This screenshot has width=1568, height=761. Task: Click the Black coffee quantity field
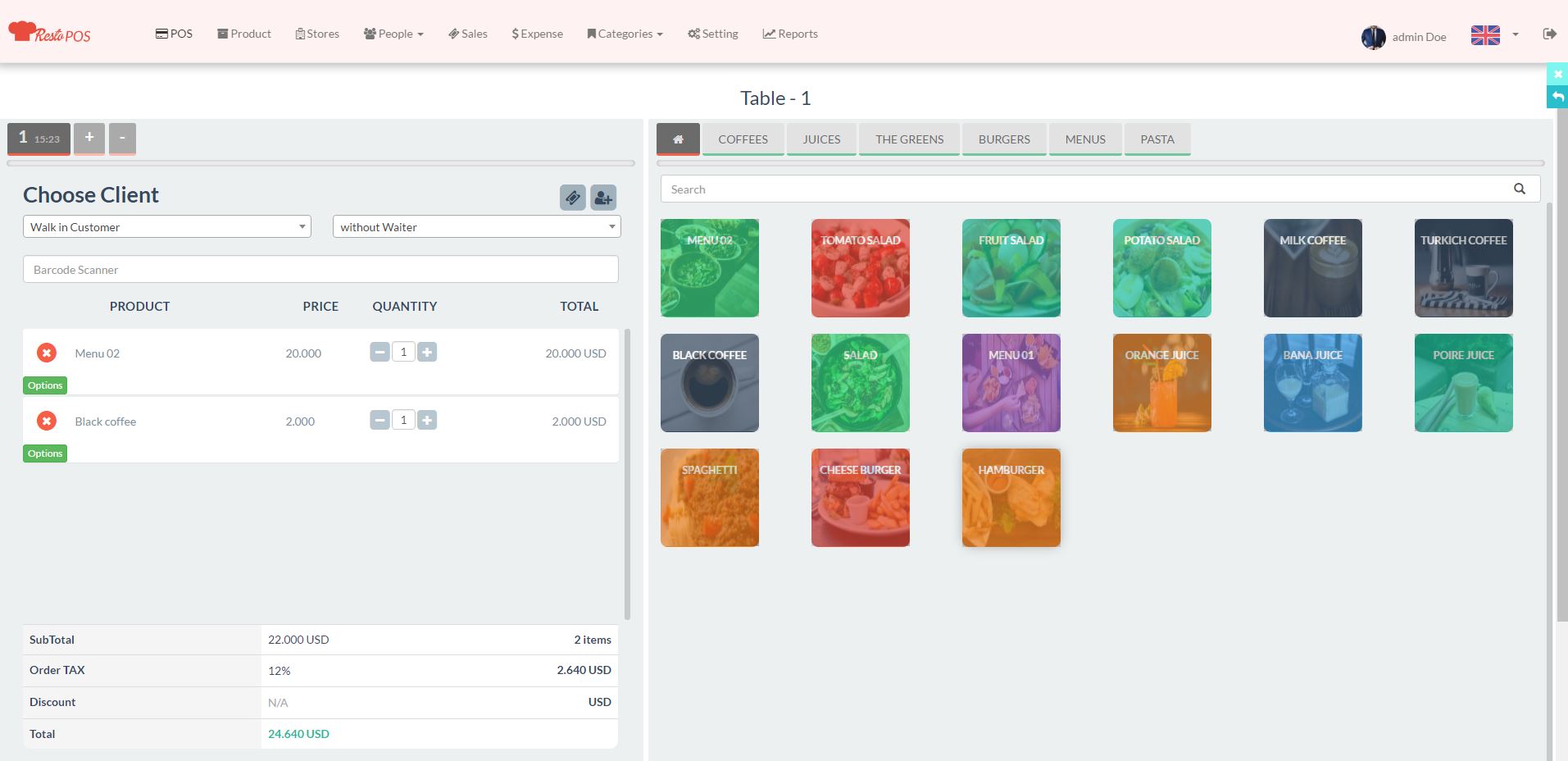403,421
